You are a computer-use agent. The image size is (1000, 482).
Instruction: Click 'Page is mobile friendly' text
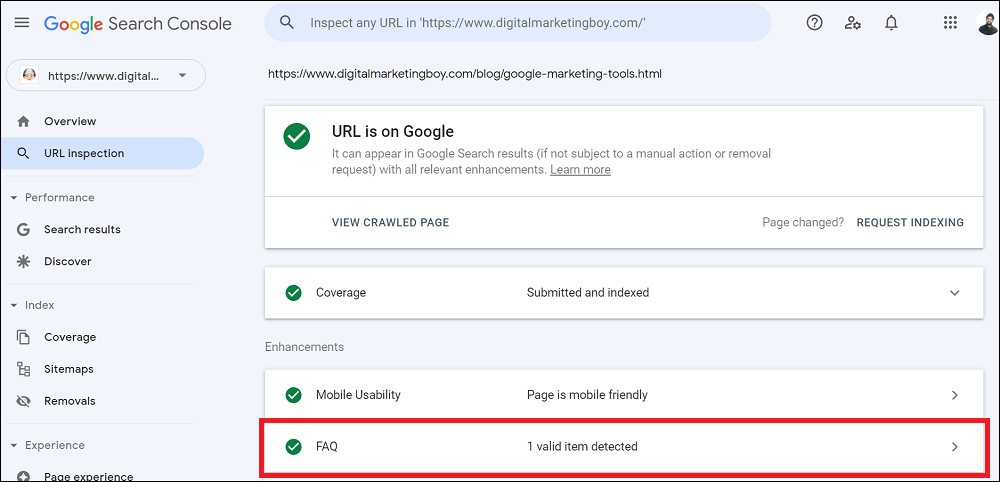pos(587,395)
